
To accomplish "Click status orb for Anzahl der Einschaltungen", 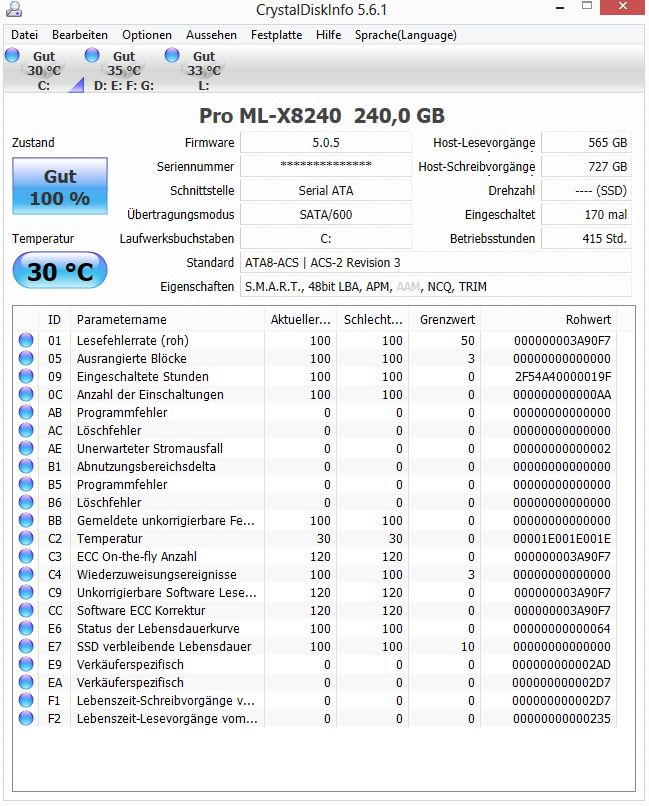I will point(26,394).
